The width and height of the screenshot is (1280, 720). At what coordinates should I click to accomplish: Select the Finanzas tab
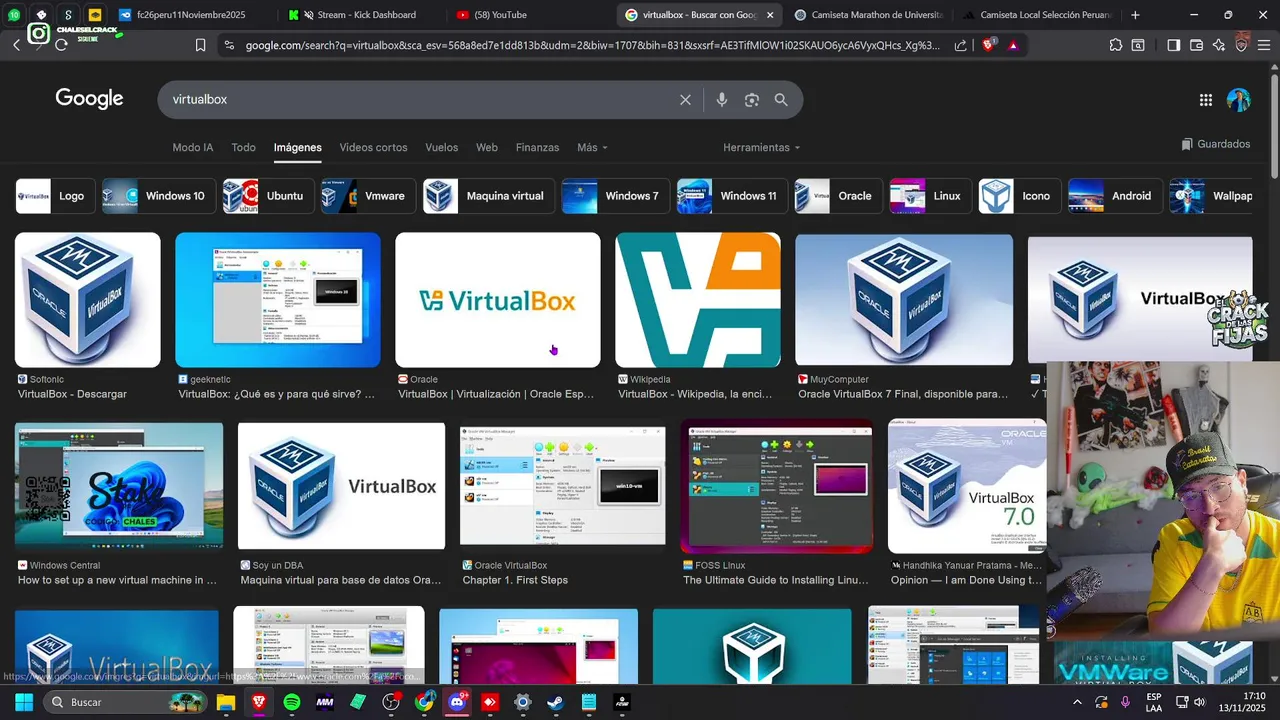click(x=537, y=147)
